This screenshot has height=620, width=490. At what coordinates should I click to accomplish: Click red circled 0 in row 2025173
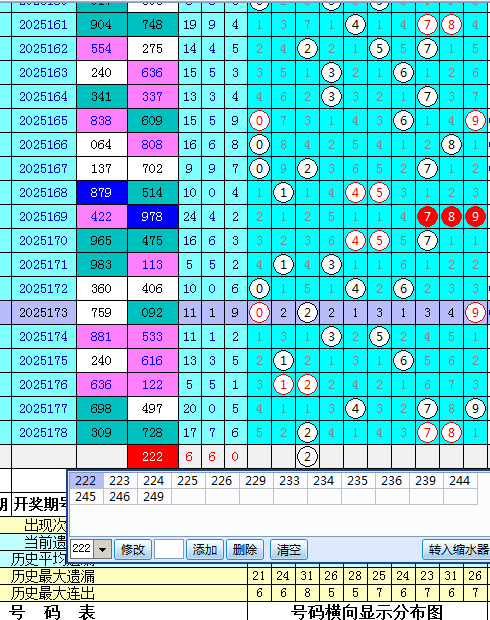pyautogui.click(x=259, y=313)
